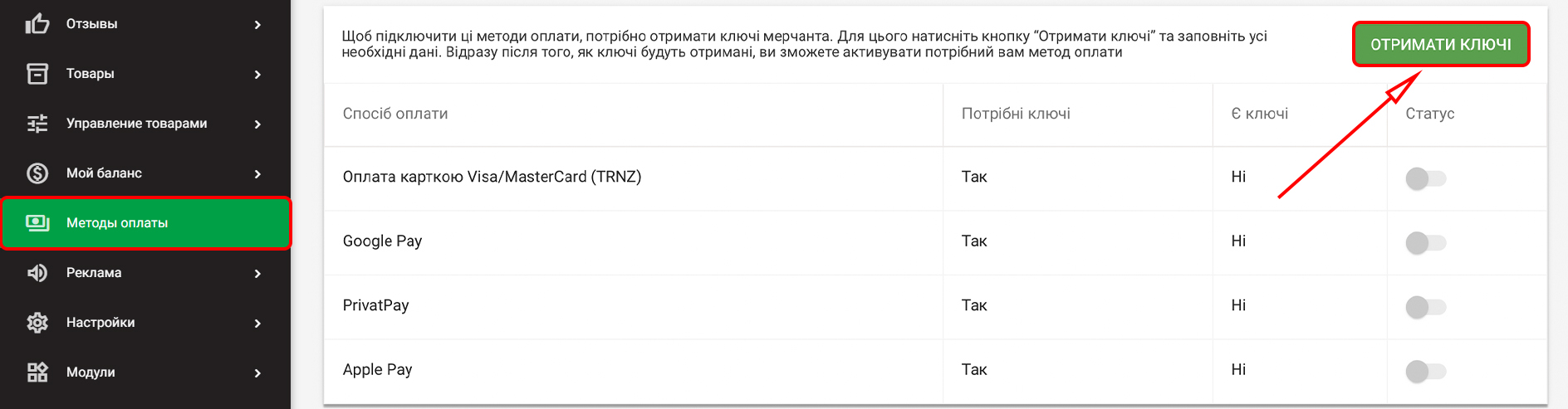Click the Настройки gear icon
Screen dimensions: 1568x409
pyautogui.click(x=37, y=323)
